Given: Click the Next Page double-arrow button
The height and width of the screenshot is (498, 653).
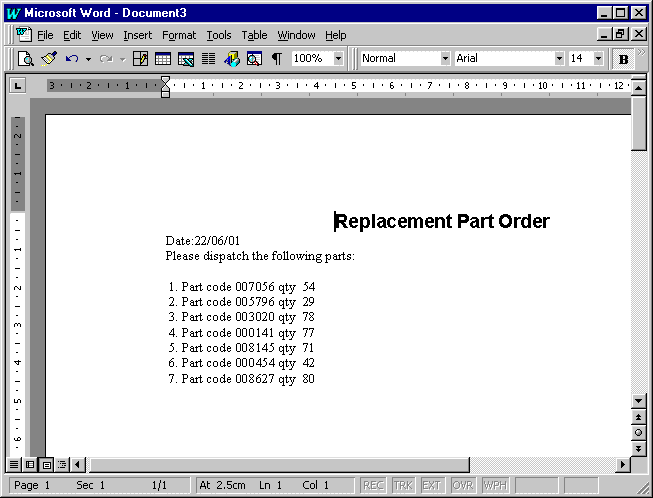Looking at the screenshot, I should coord(638,448).
